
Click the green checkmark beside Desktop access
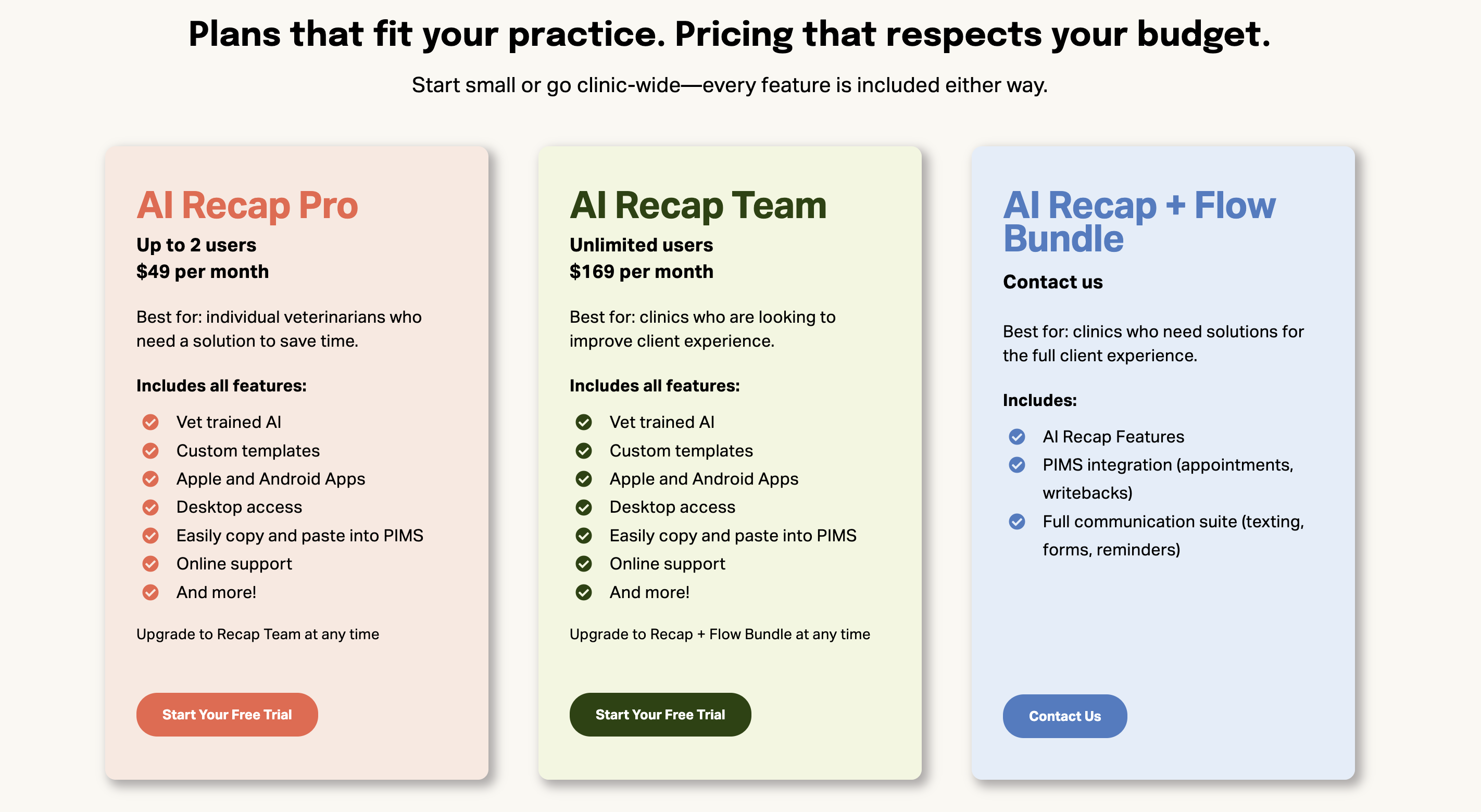(584, 508)
